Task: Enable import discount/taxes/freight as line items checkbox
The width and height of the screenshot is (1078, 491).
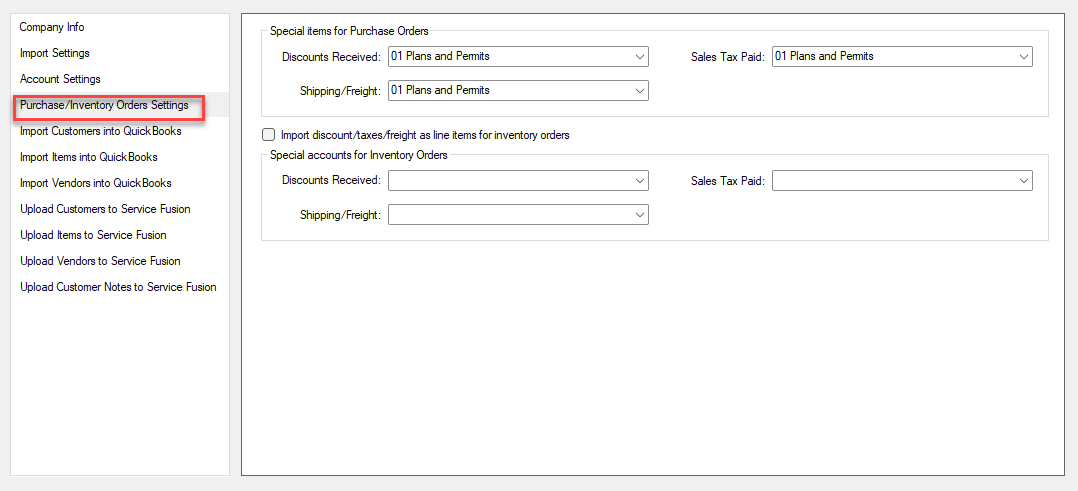Action: 268,135
